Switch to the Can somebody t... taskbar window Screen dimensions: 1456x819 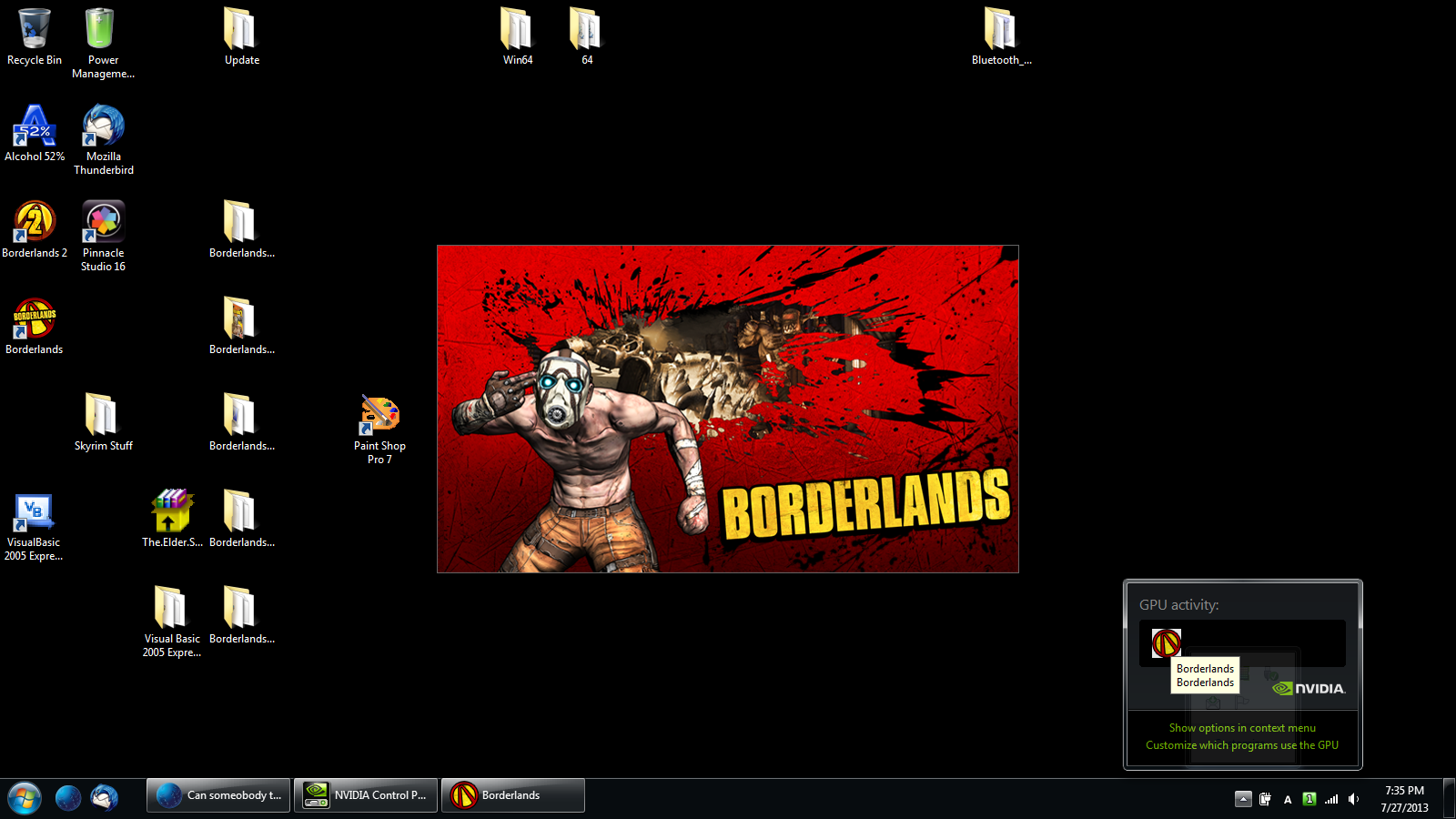218,795
